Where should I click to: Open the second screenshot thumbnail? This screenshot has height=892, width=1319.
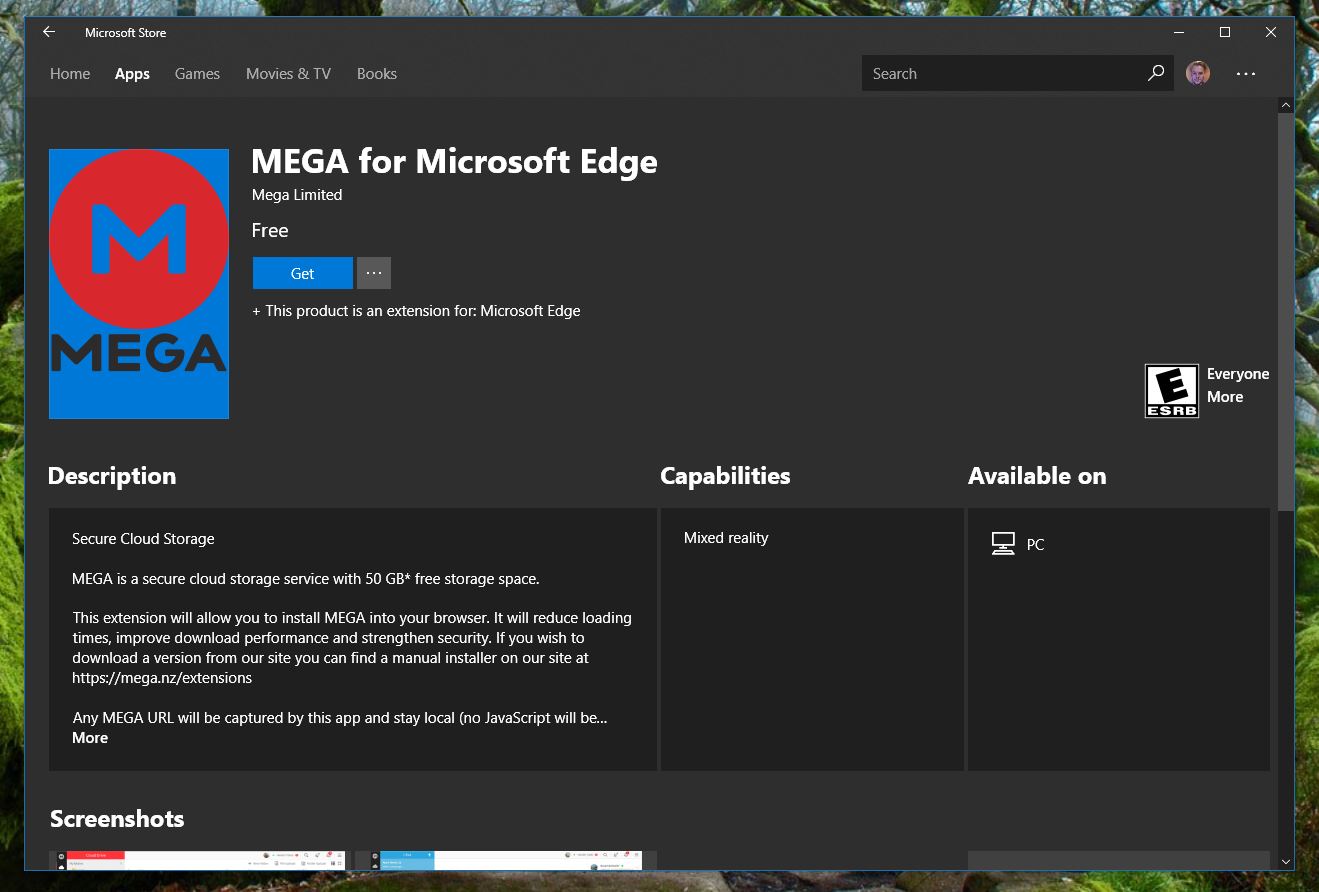[505, 860]
